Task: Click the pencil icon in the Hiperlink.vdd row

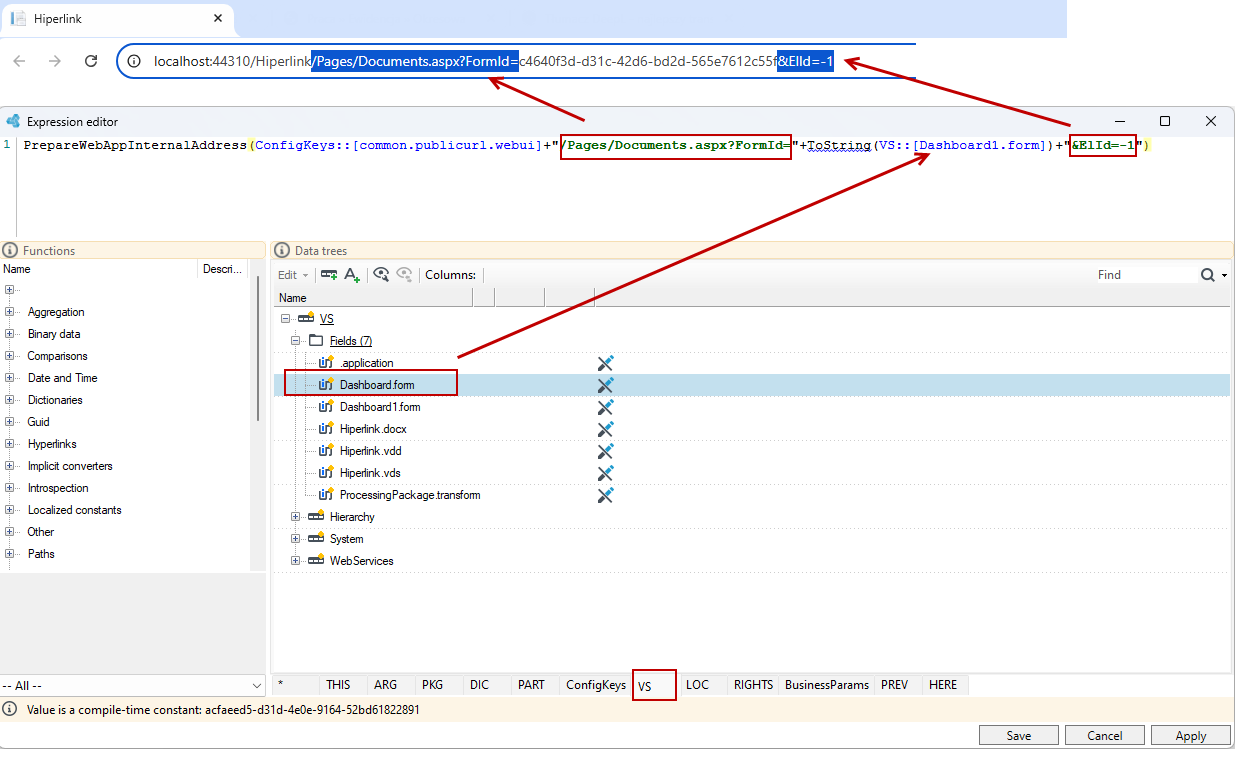Action: click(605, 451)
